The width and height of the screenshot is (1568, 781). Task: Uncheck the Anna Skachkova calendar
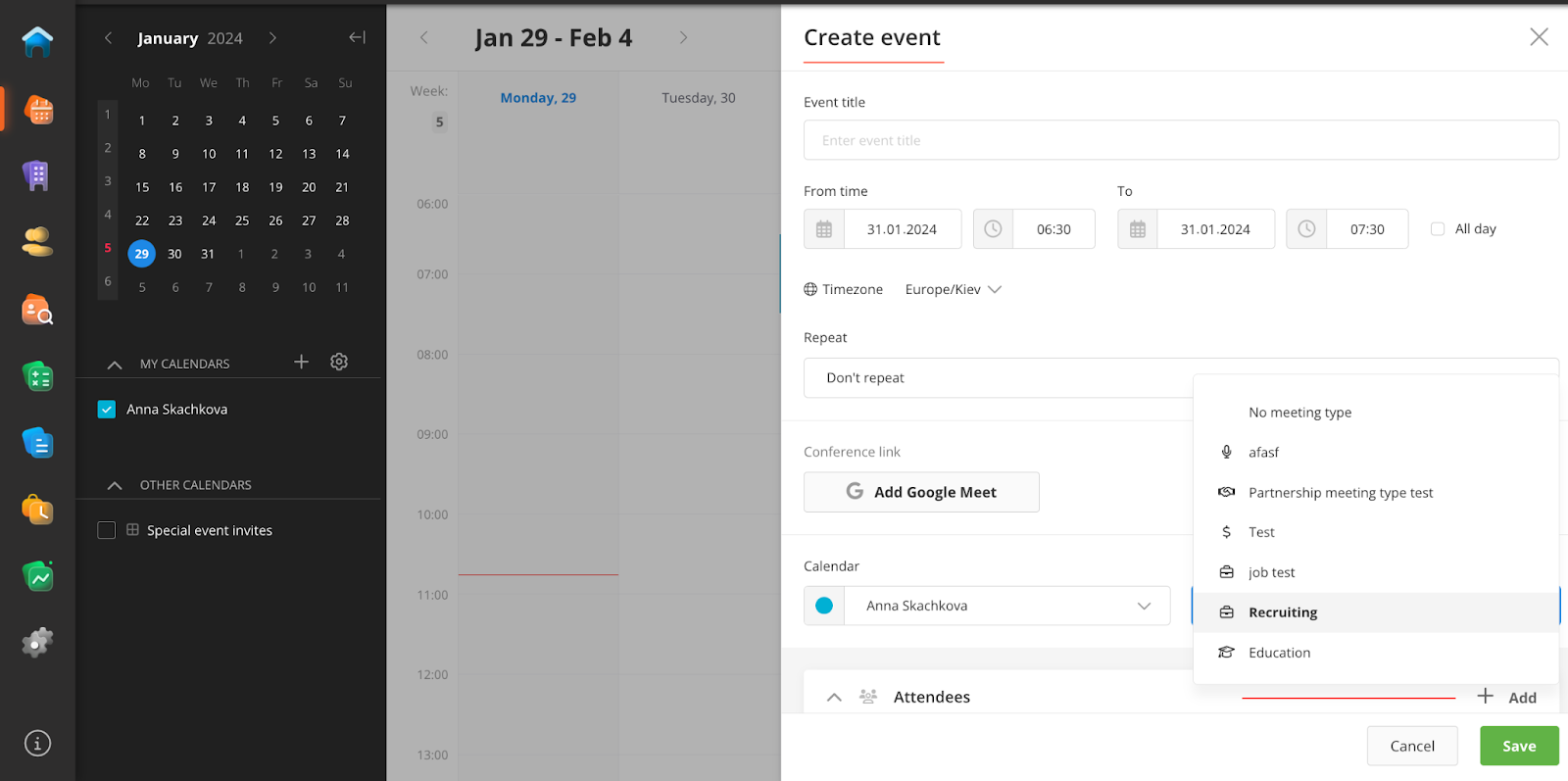(107, 410)
